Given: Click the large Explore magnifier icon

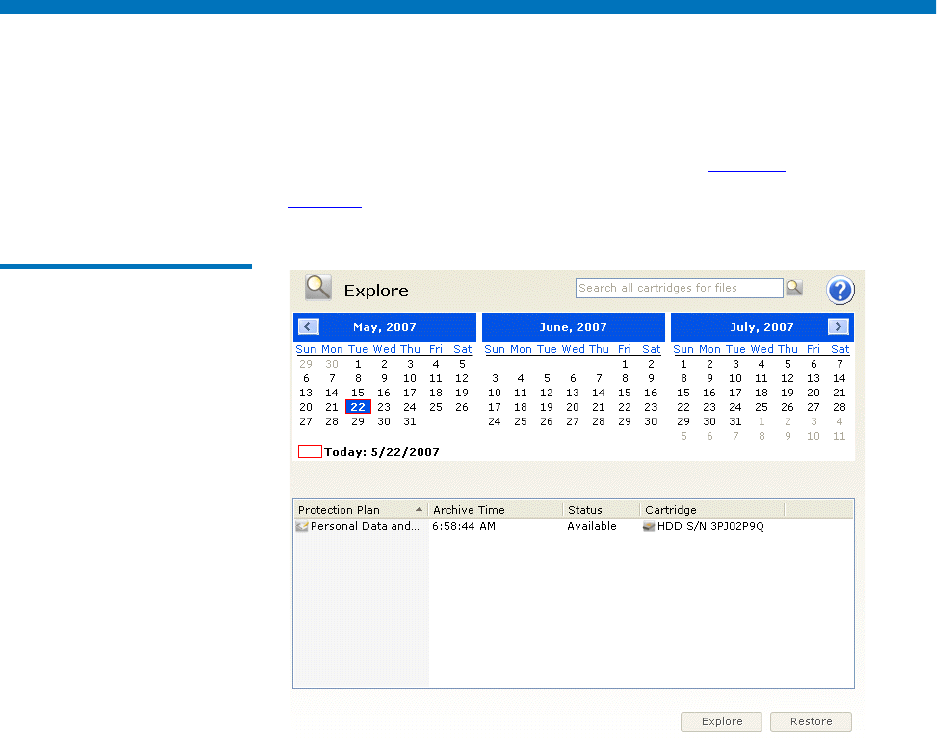Looking at the screenshot, I should pos(319,289).
